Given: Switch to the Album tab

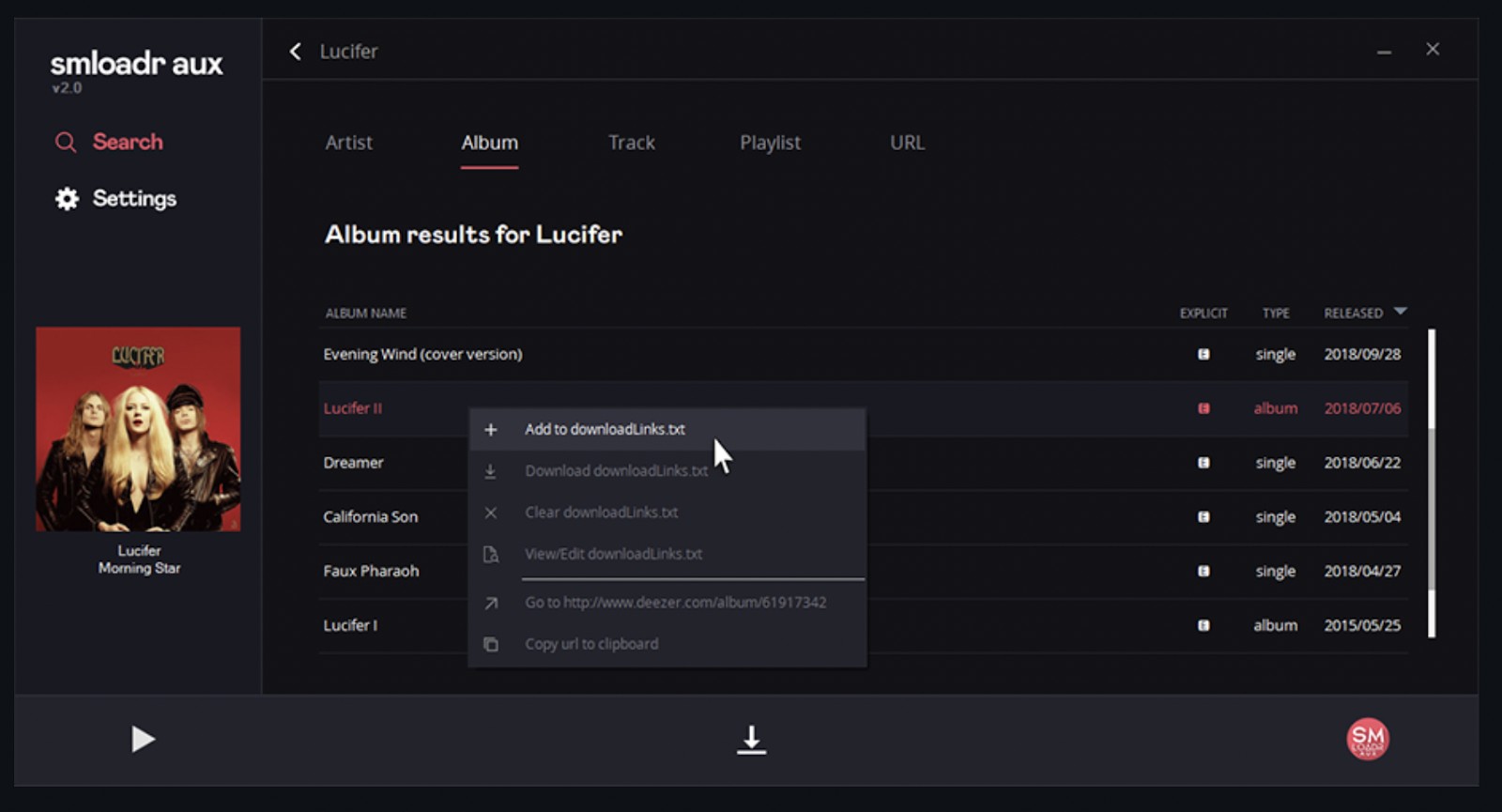Looking at the screenshot, I should (489, 143).
